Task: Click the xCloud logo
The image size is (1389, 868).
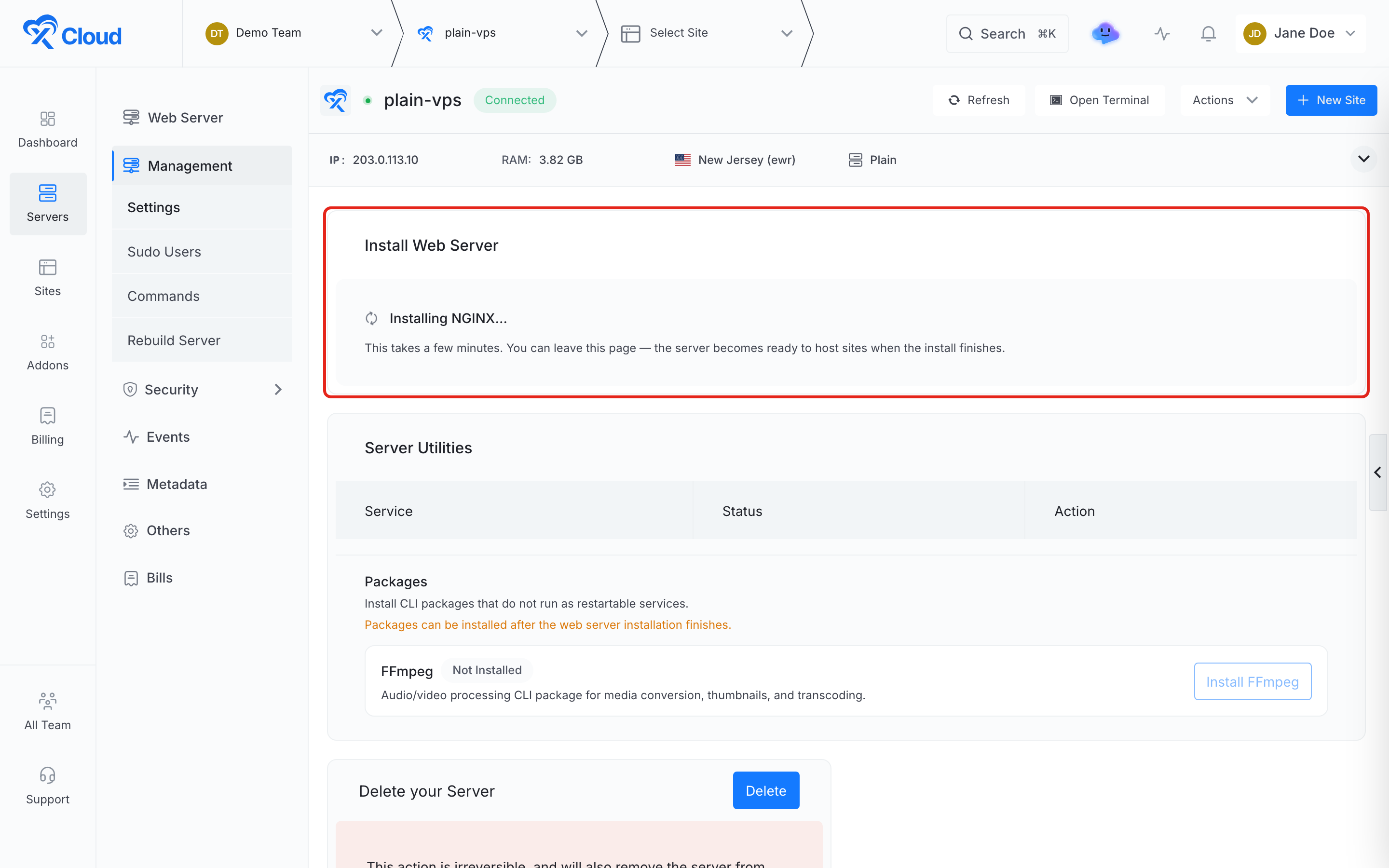Action: 72,33
